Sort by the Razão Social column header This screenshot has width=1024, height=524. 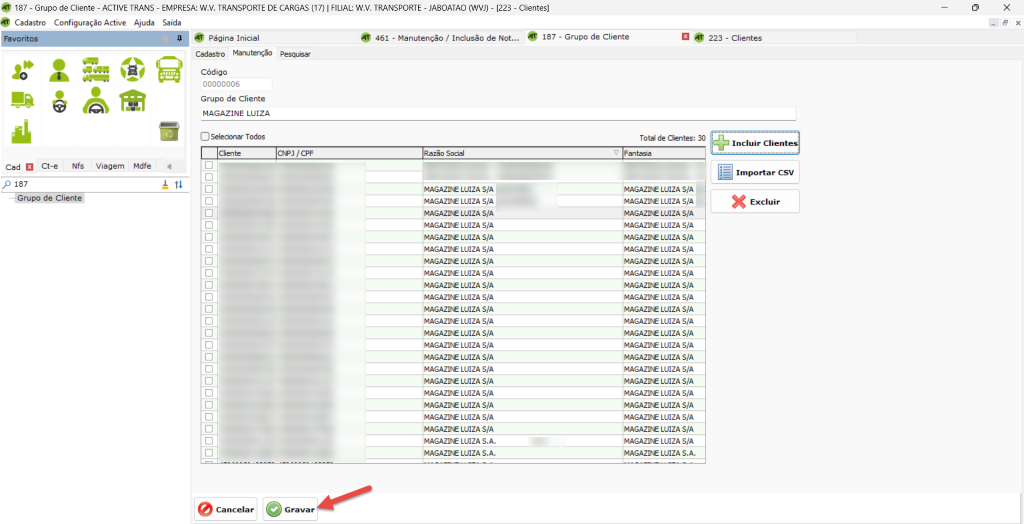click(522, 153)
